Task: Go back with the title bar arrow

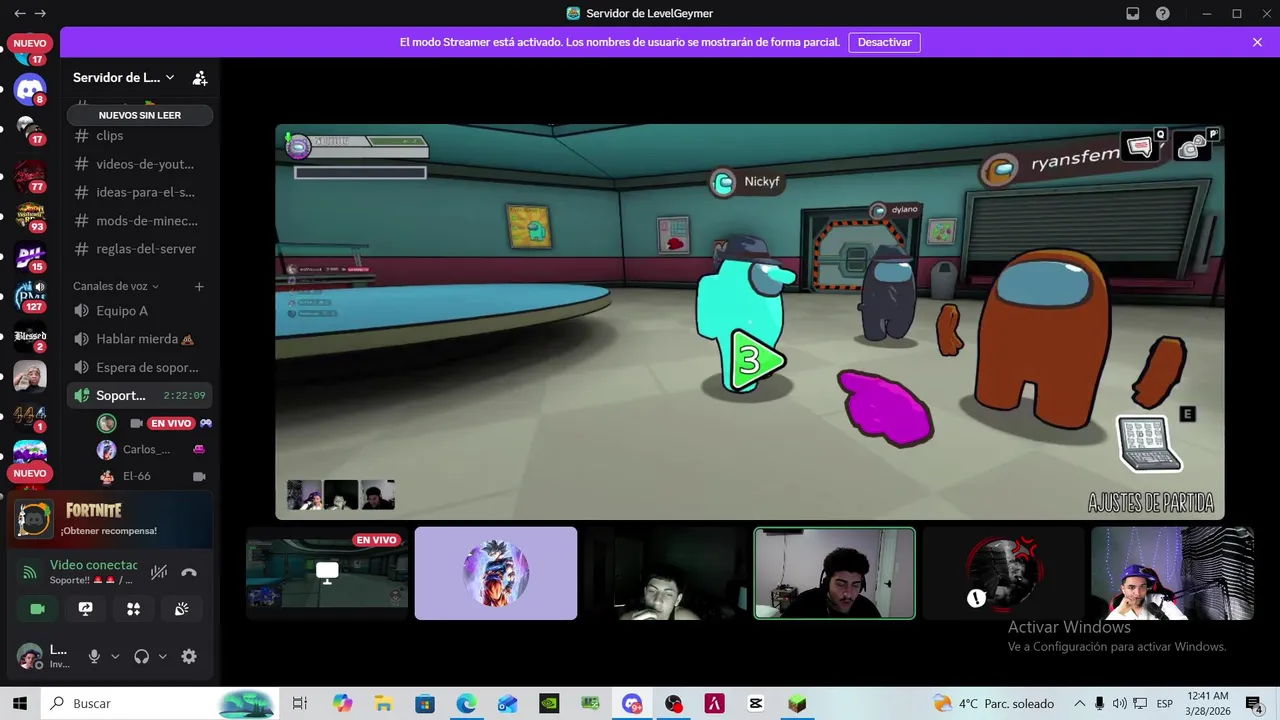Action: pos(19,14)
